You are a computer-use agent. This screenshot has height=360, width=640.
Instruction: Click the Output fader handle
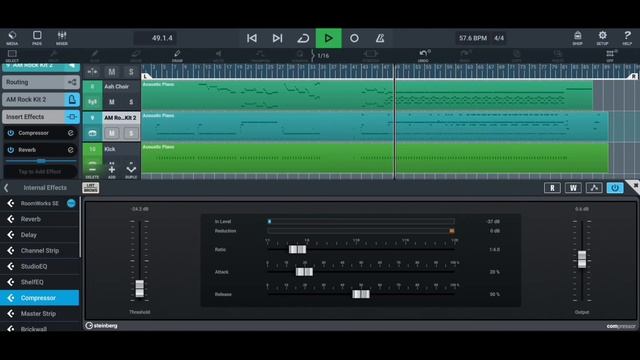582,260
